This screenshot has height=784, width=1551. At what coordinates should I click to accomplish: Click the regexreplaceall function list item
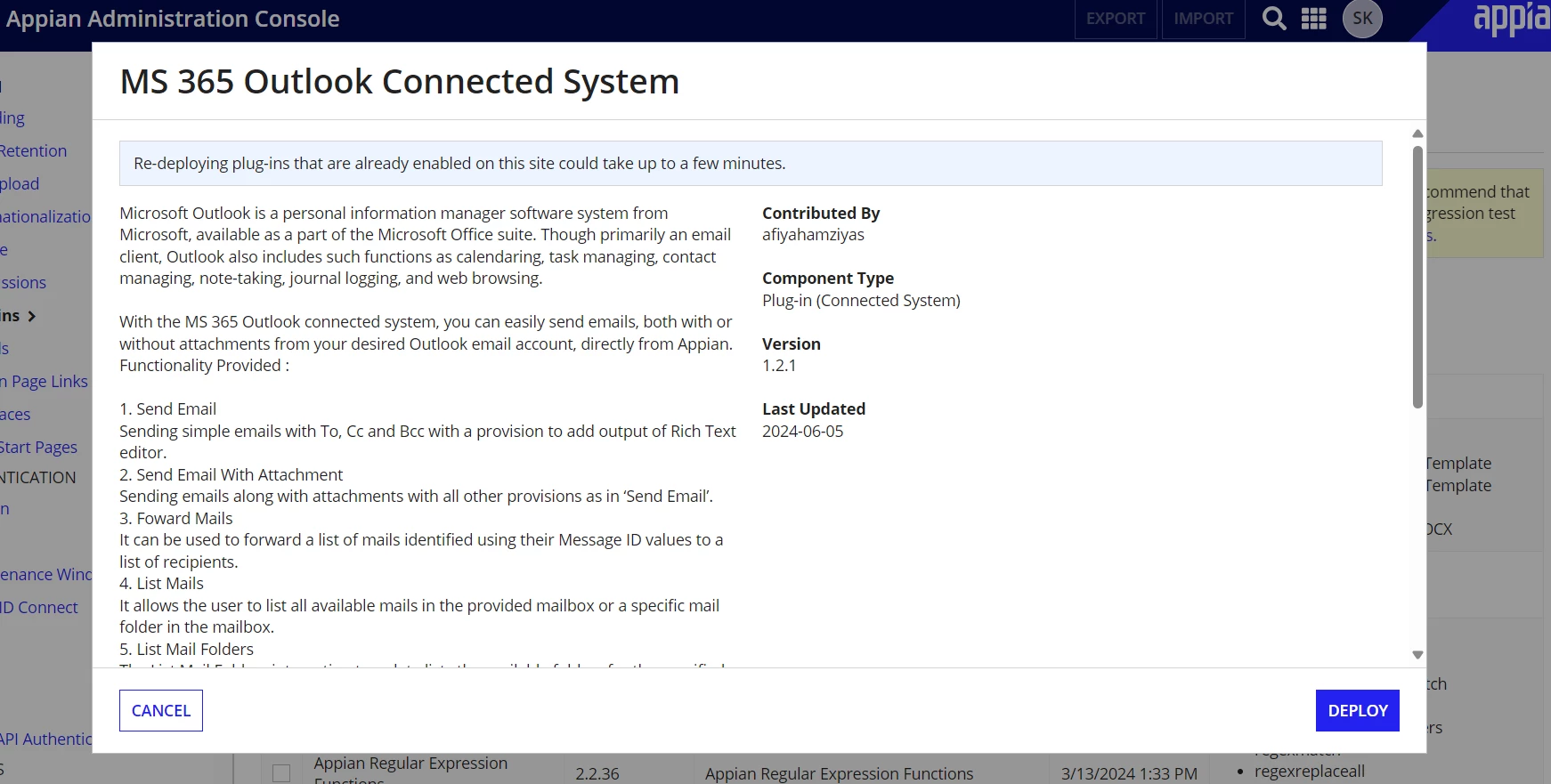click(1309, 772)
